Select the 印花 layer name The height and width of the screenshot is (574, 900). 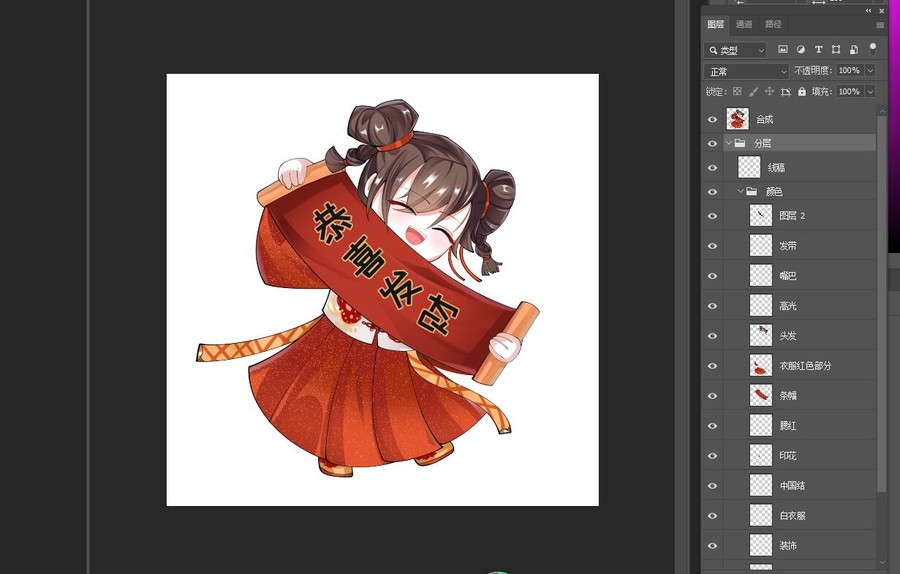(x=788, y=456)
